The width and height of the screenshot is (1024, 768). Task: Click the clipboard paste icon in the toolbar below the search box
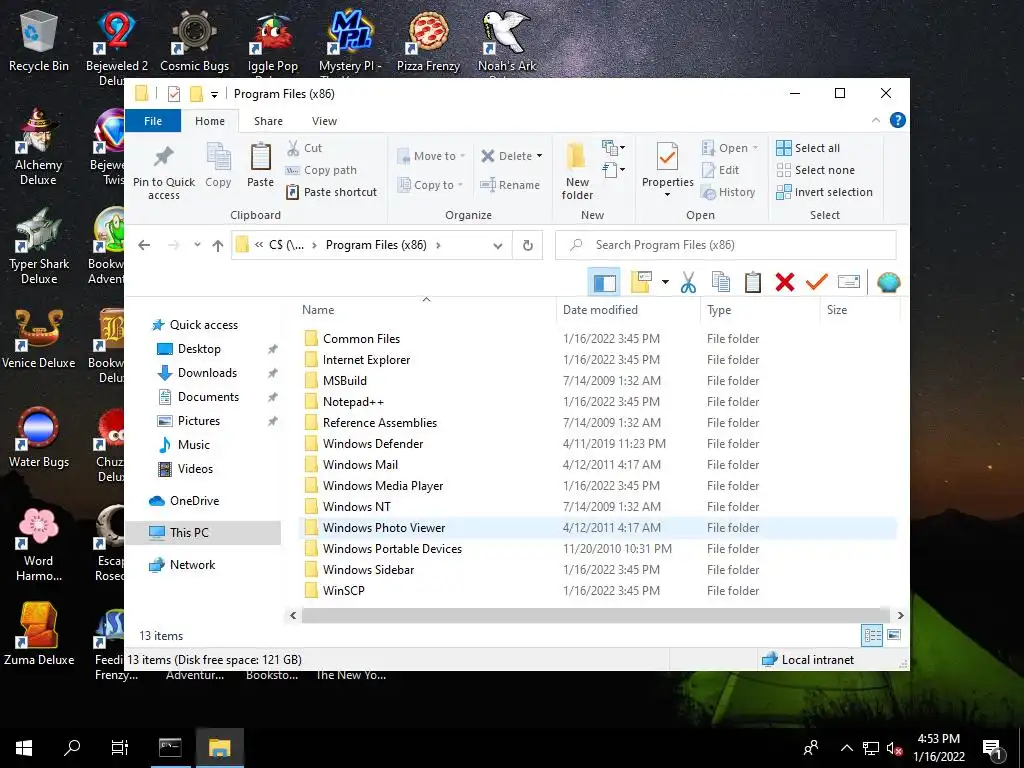(752, 282)
